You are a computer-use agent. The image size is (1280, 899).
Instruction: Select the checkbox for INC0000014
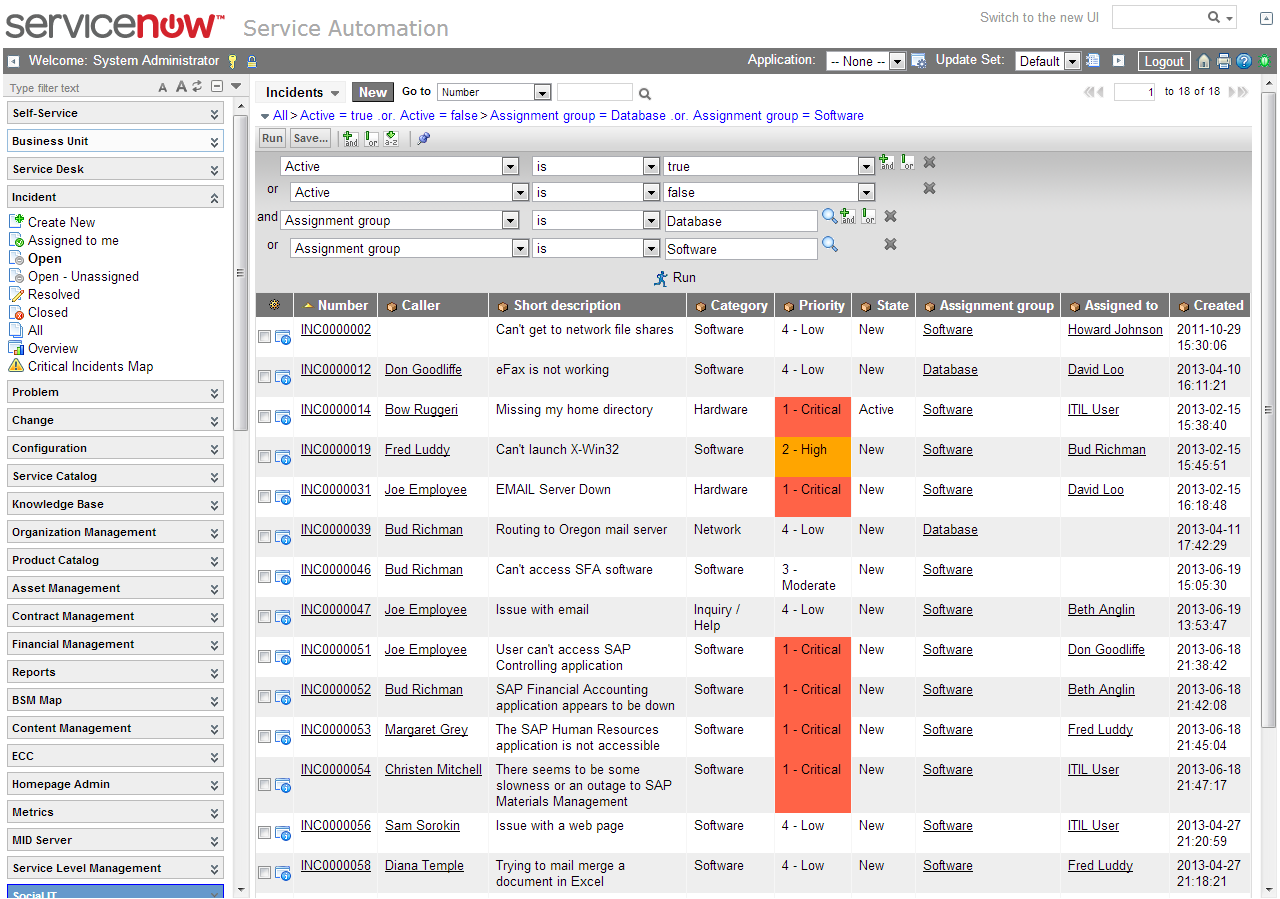(264, 417)
